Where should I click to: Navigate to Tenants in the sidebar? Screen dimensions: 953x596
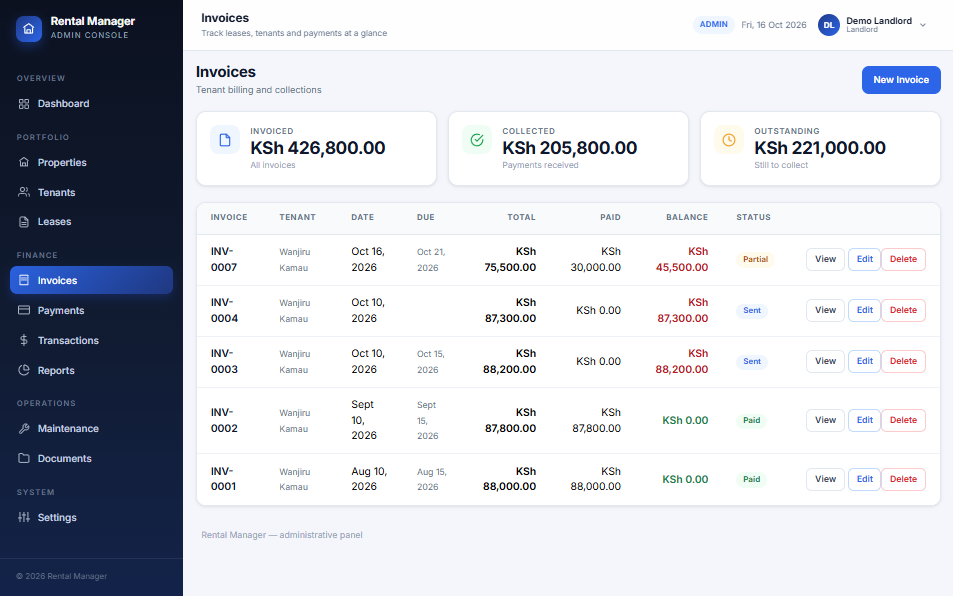(91, 192)
